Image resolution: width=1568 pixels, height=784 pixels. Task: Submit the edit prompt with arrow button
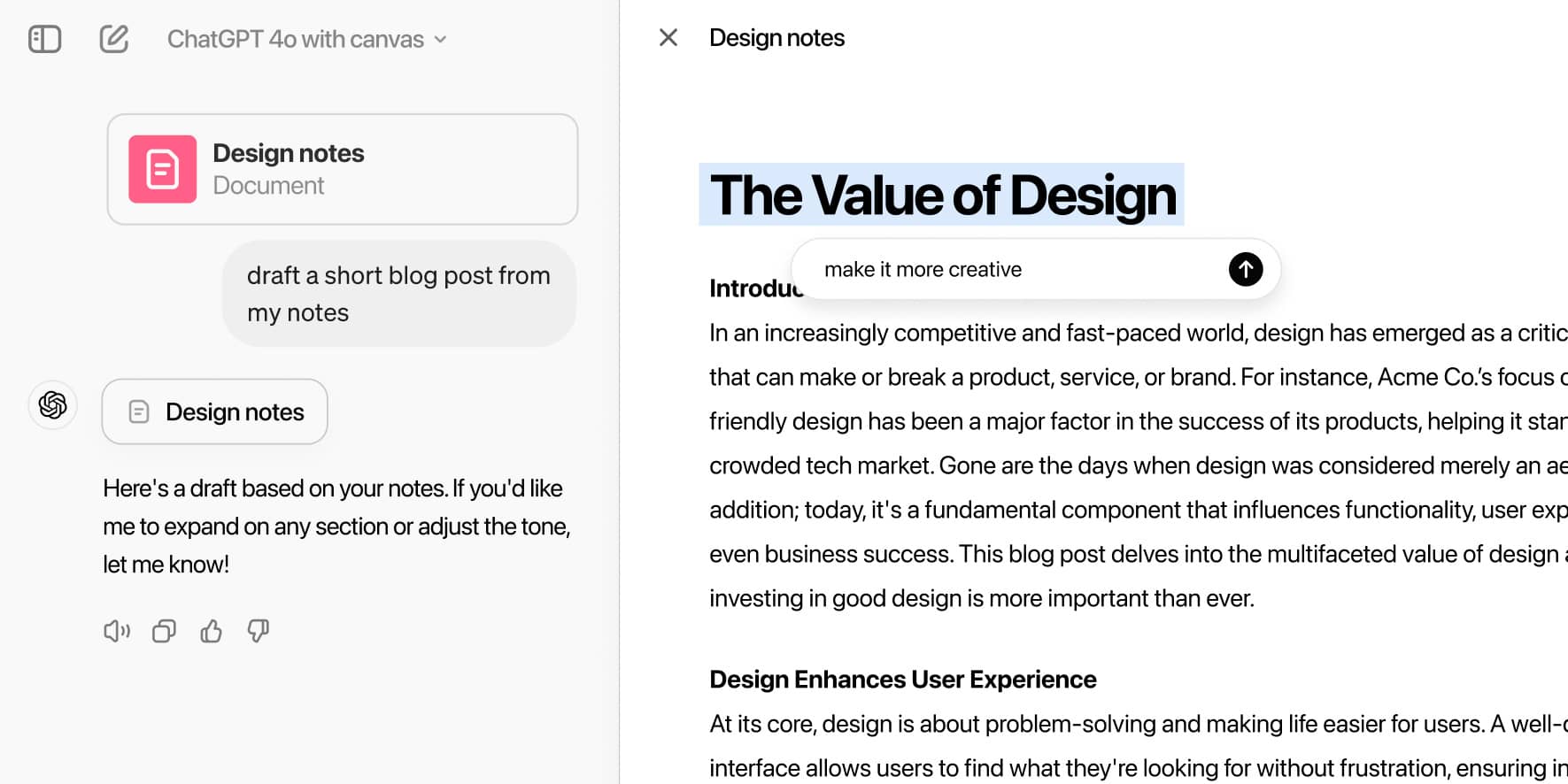[1245, 269]
